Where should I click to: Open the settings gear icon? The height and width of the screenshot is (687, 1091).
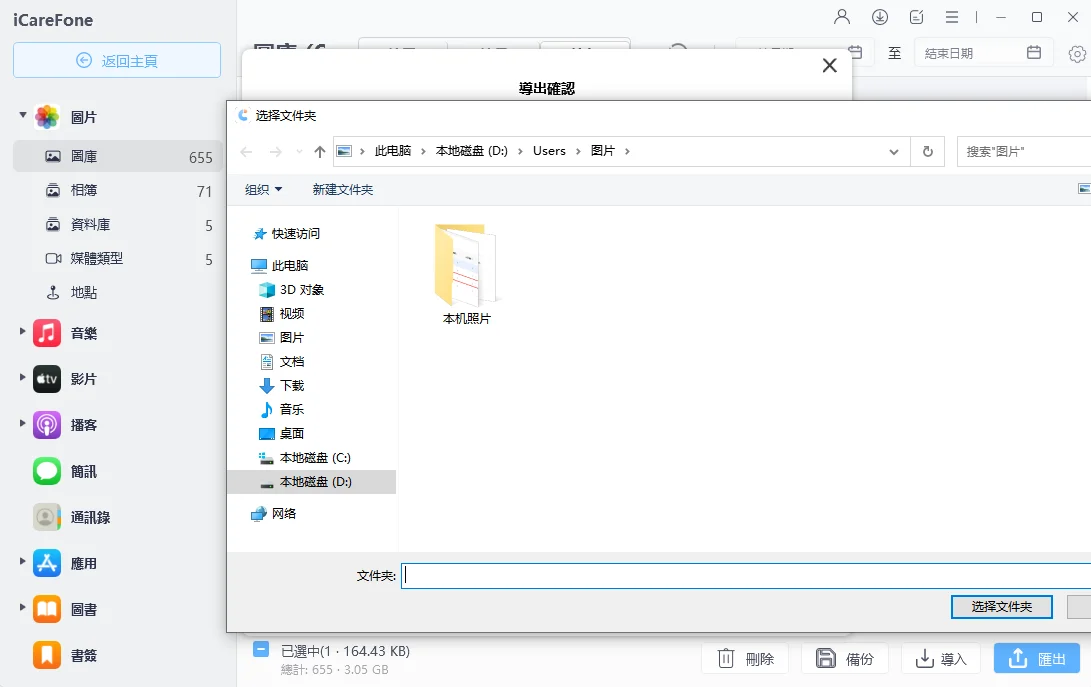1077,54
